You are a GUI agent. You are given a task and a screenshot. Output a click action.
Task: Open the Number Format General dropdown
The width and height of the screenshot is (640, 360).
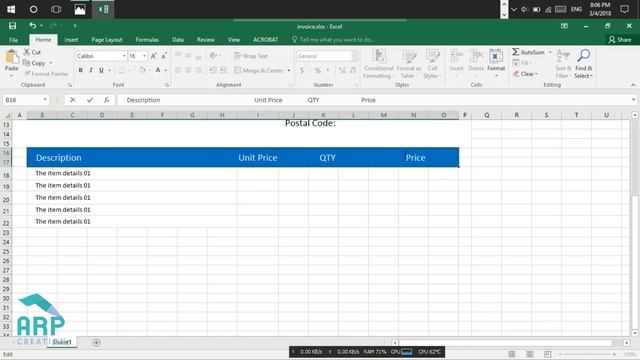(x=354, y=56)
